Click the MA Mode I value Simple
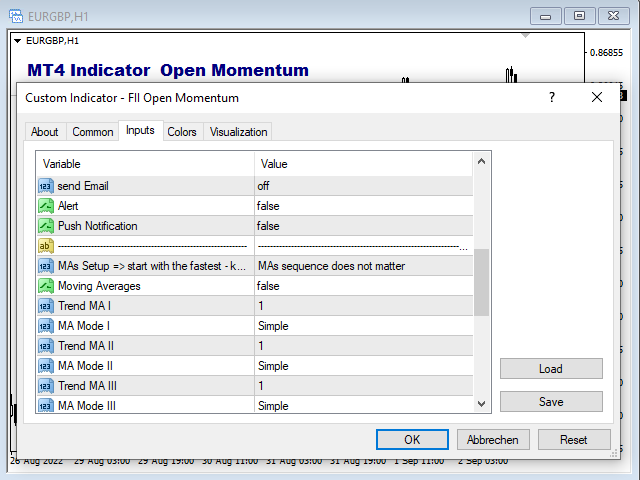 pos(273,326)
